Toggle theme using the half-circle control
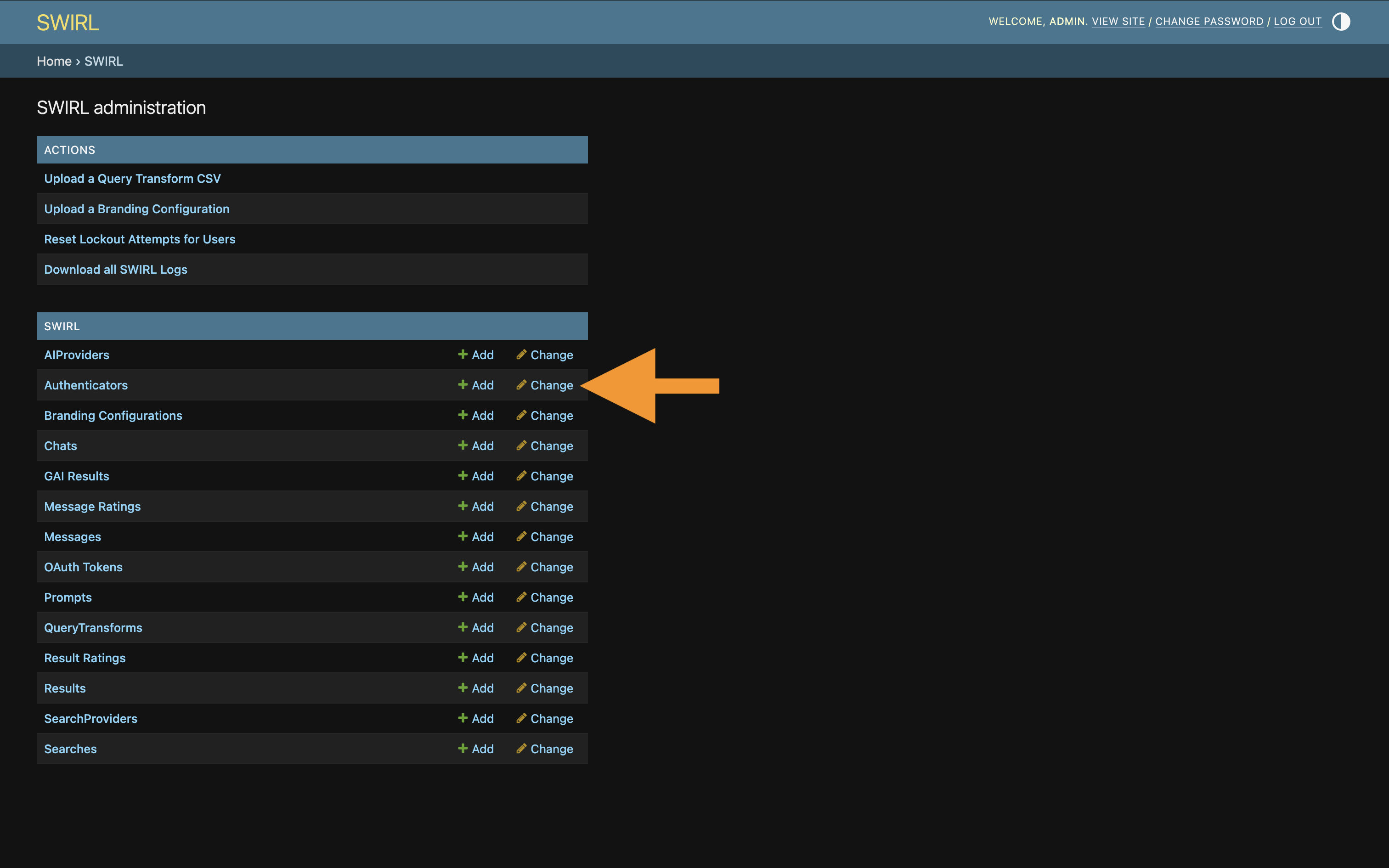1389x868 pixels. click(x=1341, y=21)
